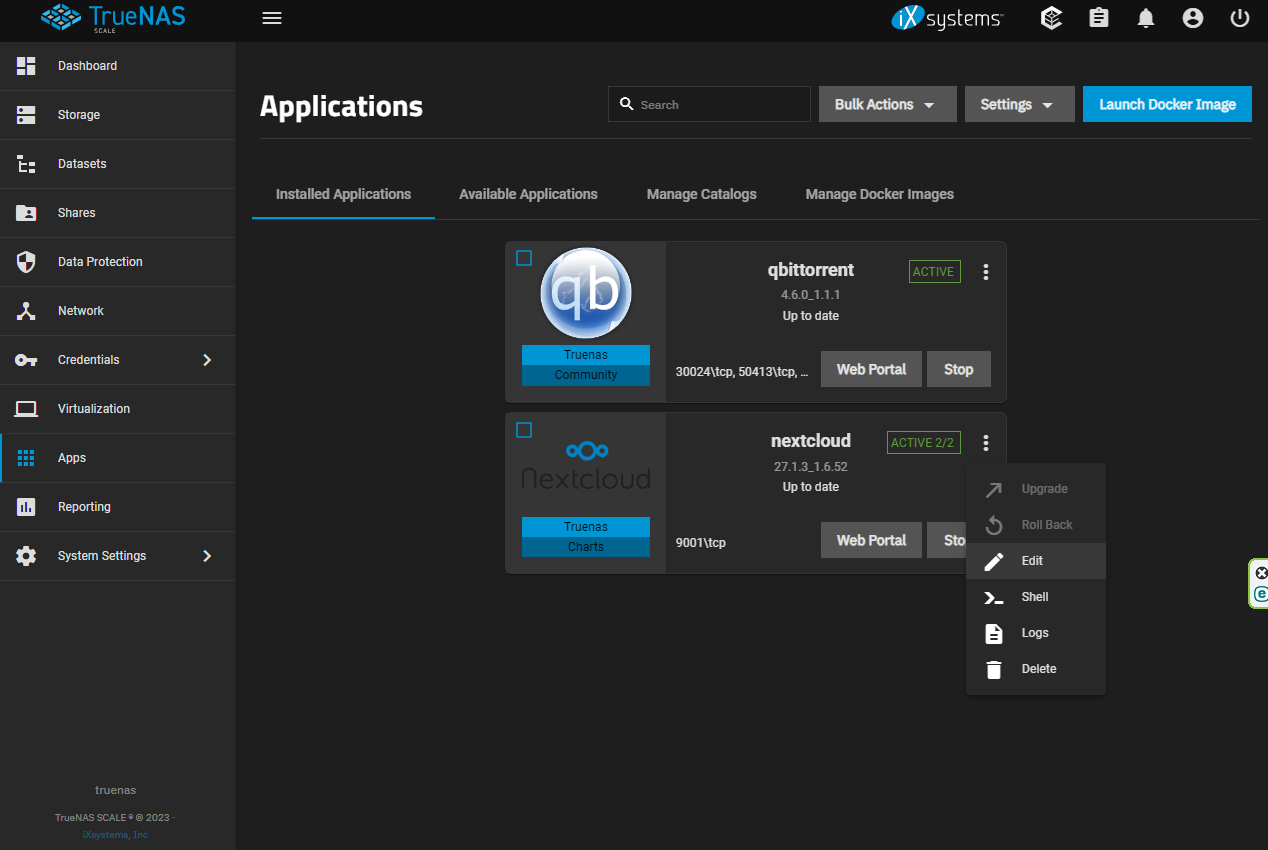Select Logs in nextcloud menu
This screenshot has width=1268, height=850.
click(1035, 633)
